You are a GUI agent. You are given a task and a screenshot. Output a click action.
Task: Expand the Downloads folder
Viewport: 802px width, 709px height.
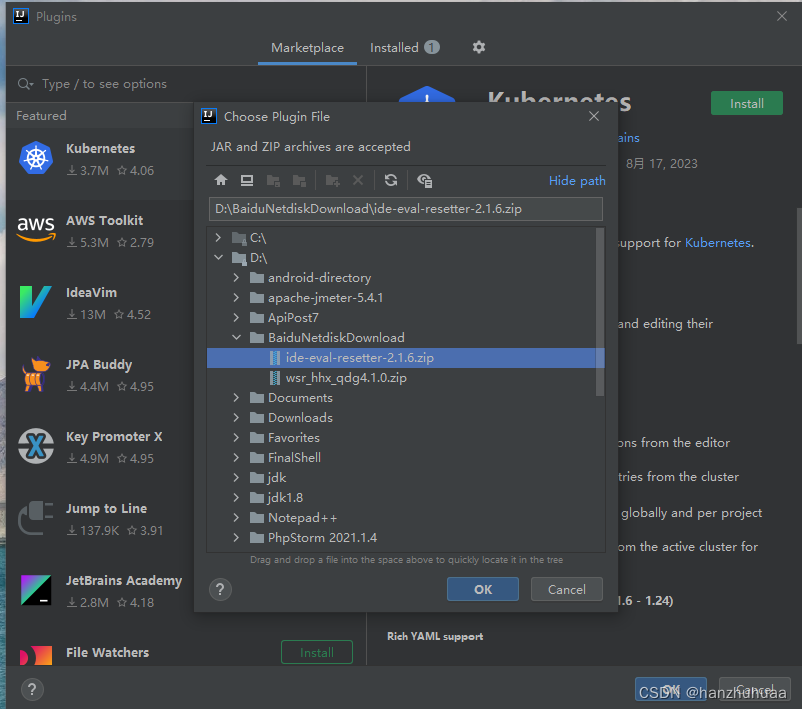236,417
